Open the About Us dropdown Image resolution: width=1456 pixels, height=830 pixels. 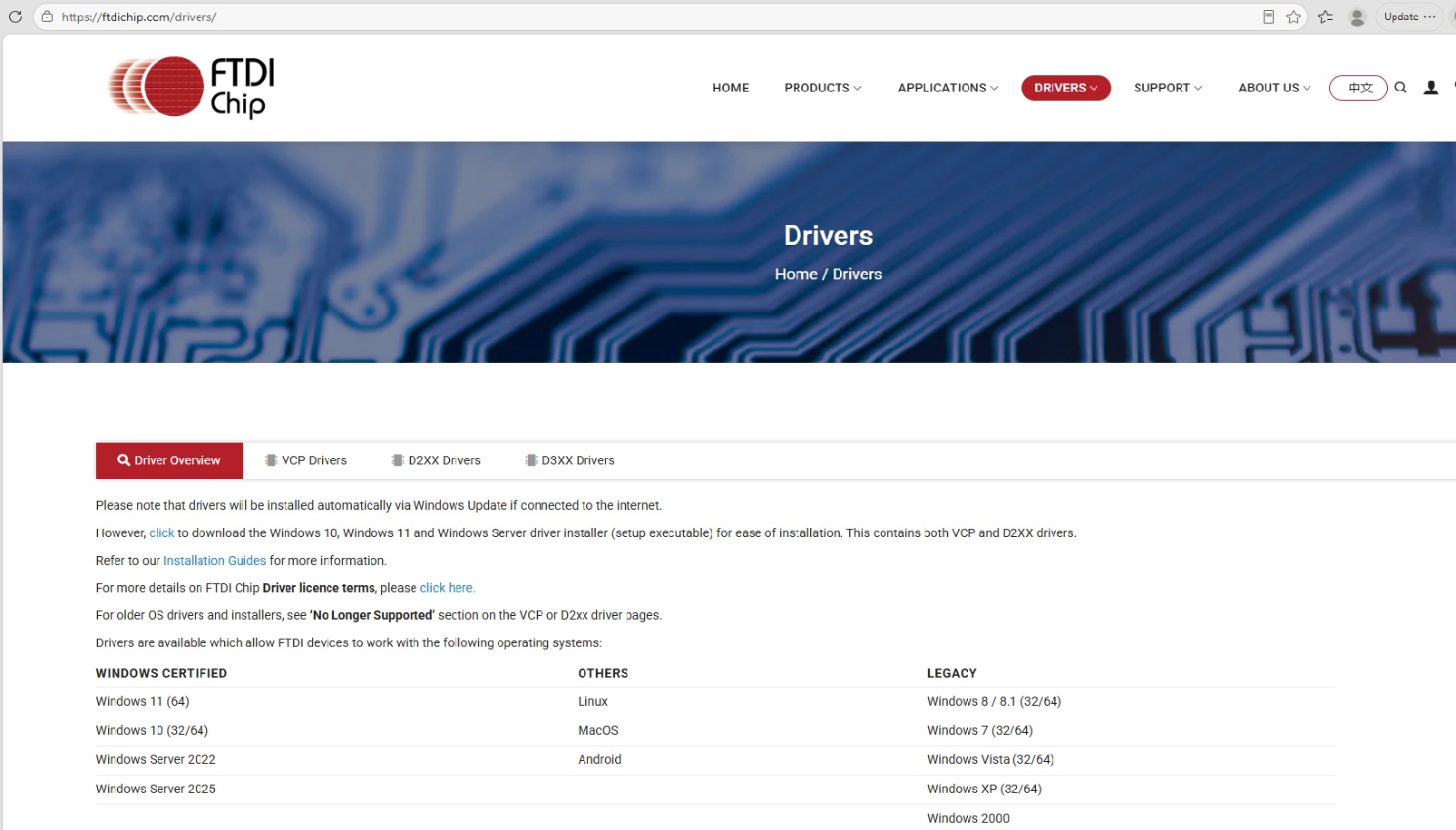click(1275, 88)
